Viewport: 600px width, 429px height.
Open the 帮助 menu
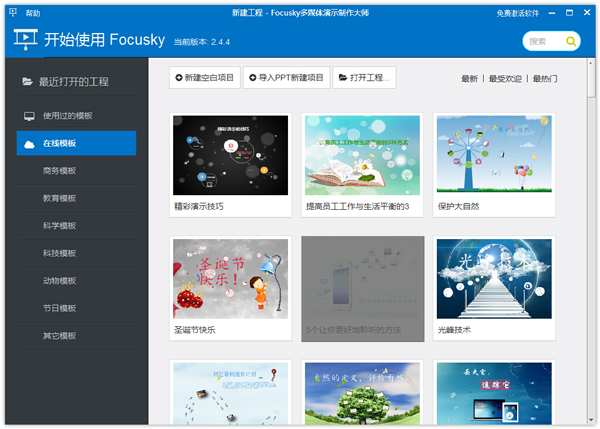(x=33, y=13)
